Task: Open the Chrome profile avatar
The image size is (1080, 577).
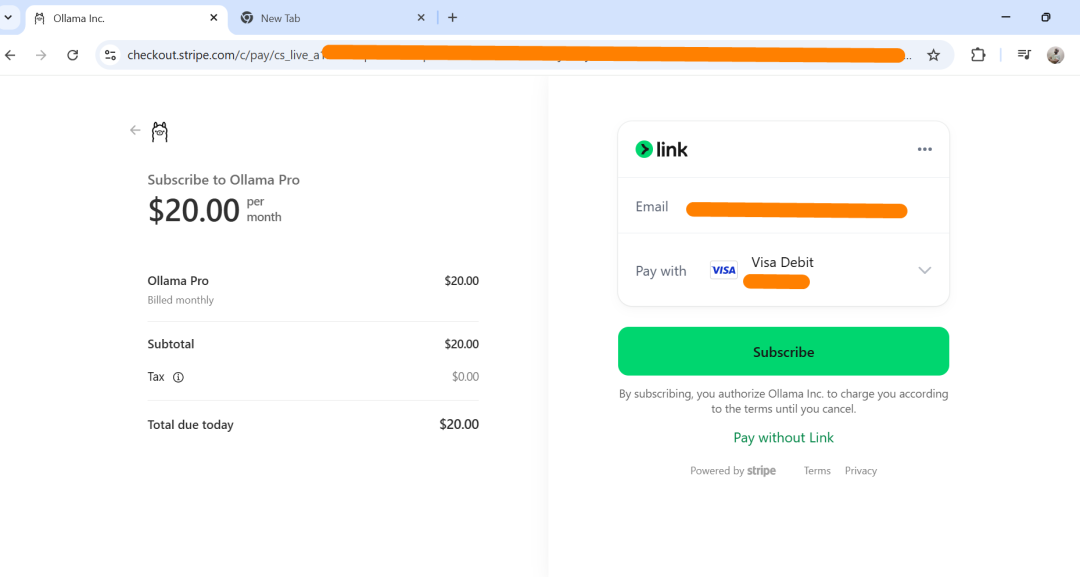Action: 1055,55
